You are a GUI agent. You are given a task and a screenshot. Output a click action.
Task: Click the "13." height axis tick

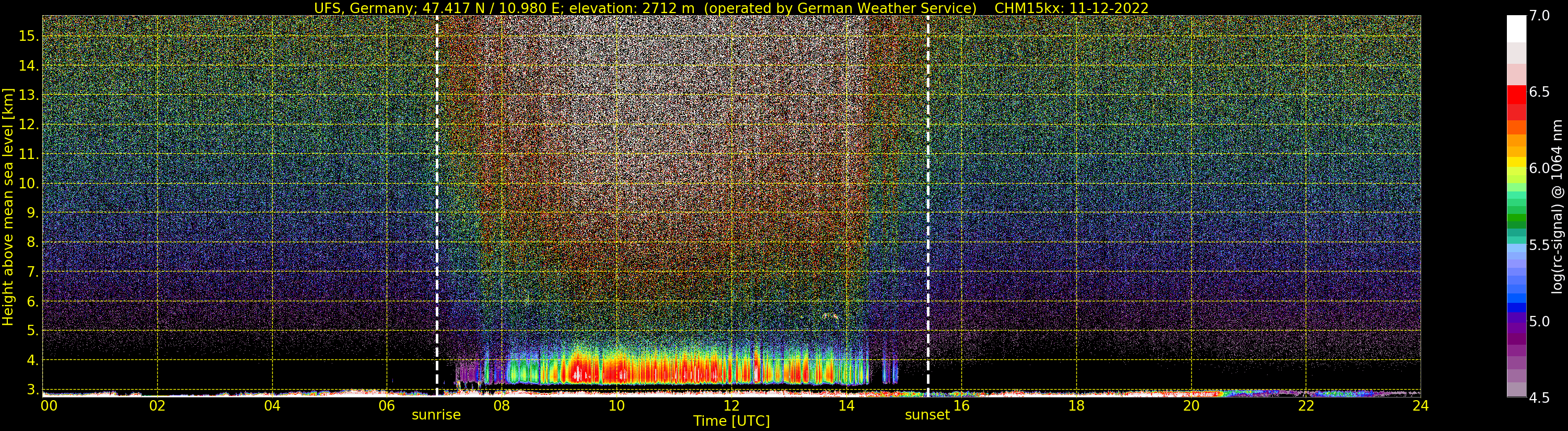pyautogui.click(x=29, y=95)
